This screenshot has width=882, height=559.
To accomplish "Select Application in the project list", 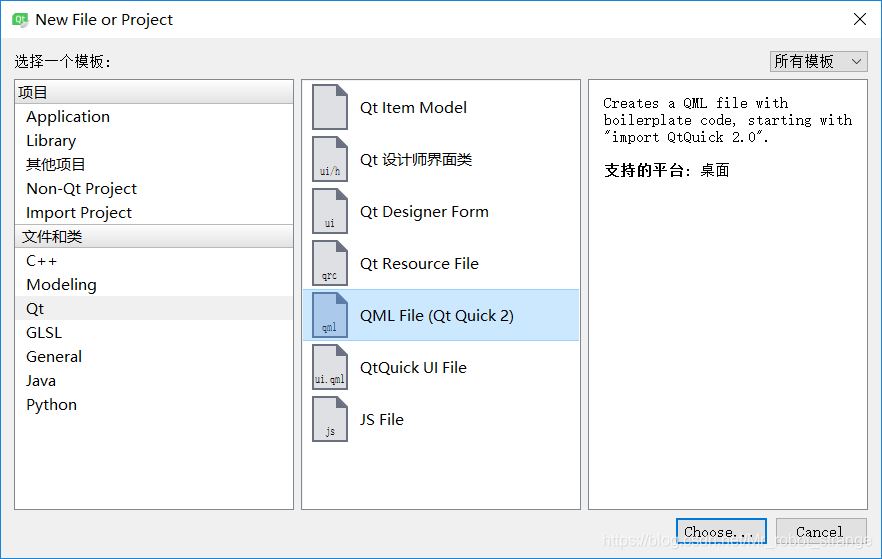I will 154,116.
